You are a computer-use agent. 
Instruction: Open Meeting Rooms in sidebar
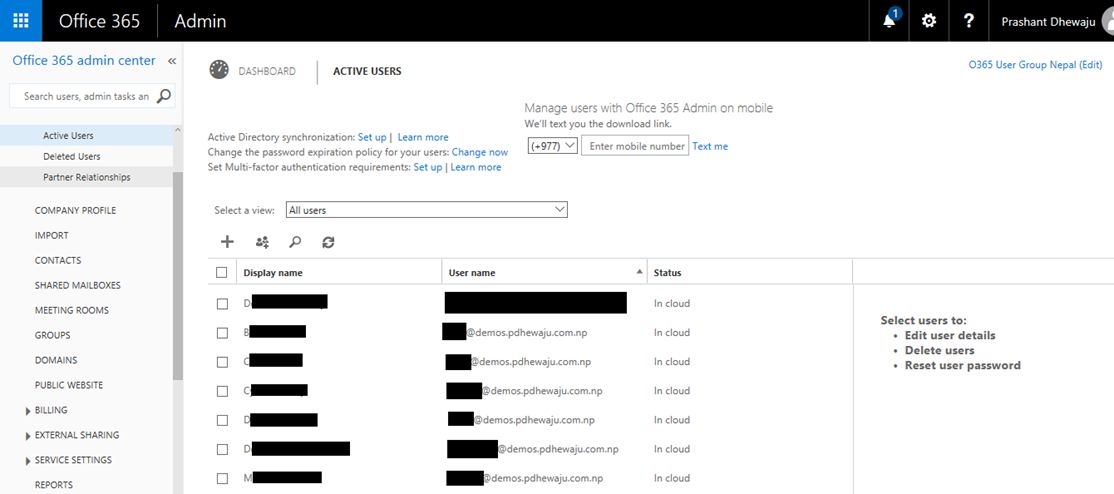(x=72, y=310)
